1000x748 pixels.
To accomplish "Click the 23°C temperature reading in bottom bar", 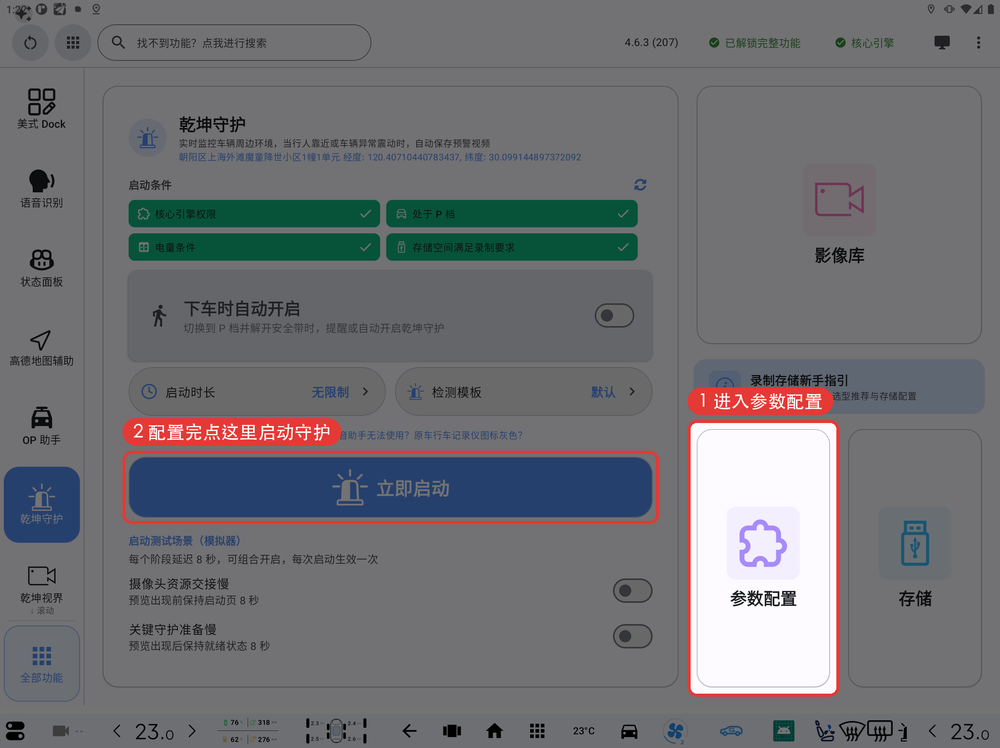I will pyautogui.click(x=583, y=731).
